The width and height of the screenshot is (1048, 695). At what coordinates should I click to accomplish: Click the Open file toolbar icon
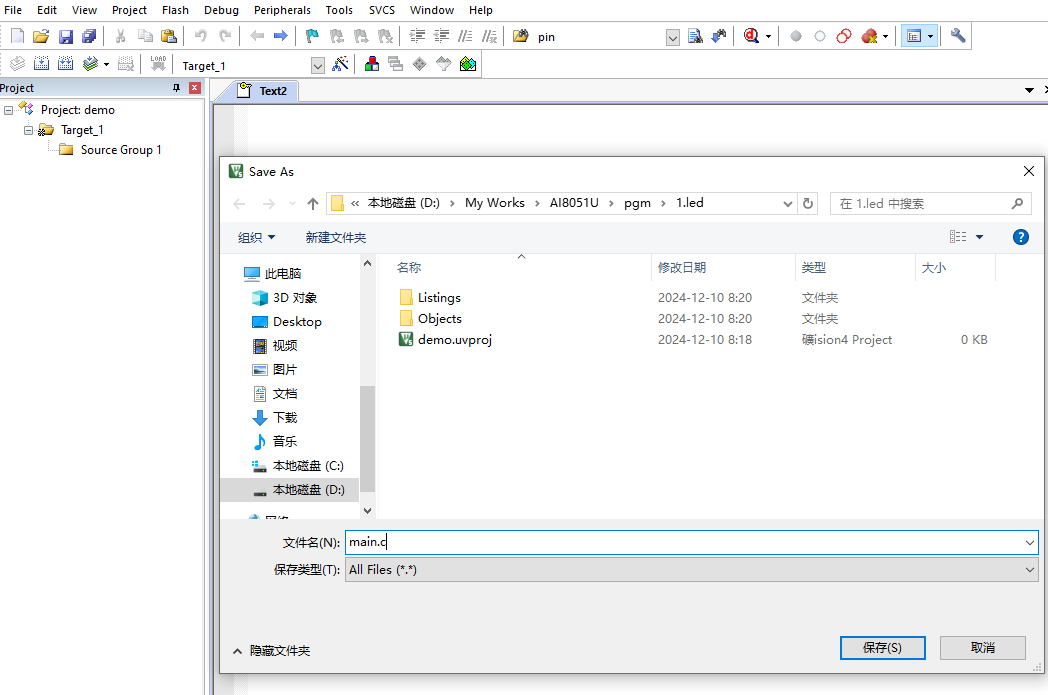pyautogui.click(x=41, y=36)
